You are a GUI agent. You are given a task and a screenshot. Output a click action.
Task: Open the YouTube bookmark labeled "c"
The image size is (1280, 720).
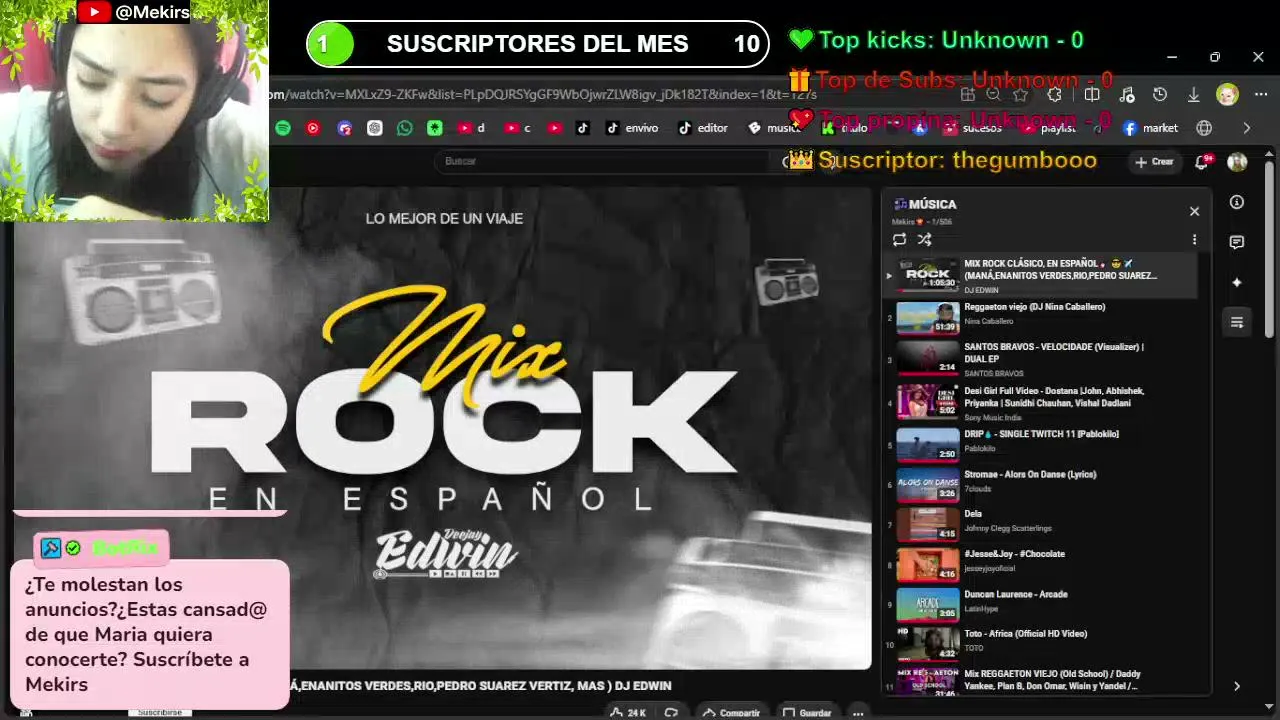pyautogui.click(x=518, y=128)
